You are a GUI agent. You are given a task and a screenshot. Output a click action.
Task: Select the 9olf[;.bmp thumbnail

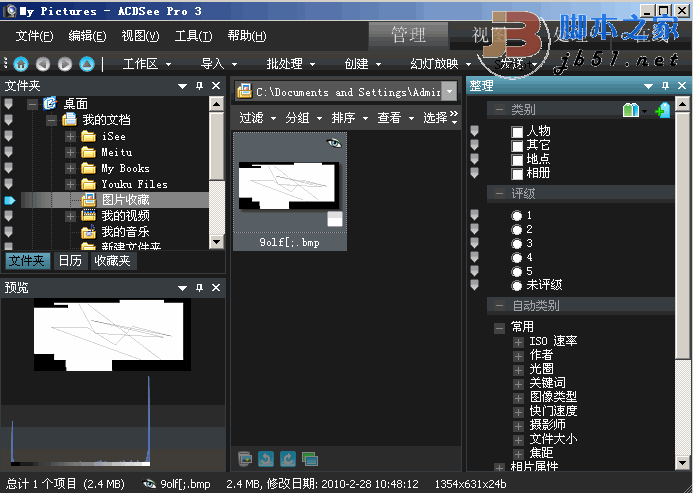pyautogui.click(x=290, y=191)
